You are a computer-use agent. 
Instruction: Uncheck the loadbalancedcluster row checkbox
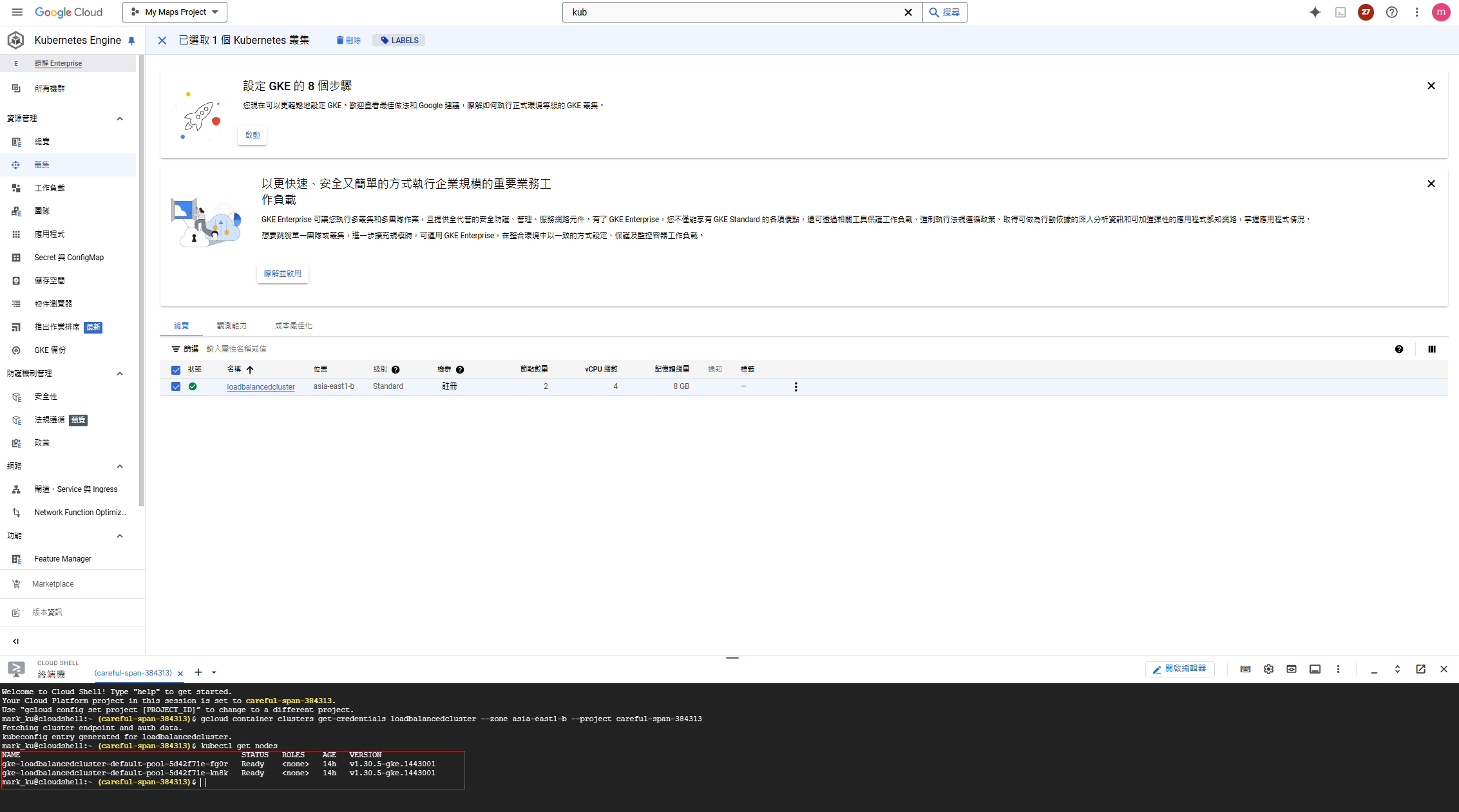176,386
